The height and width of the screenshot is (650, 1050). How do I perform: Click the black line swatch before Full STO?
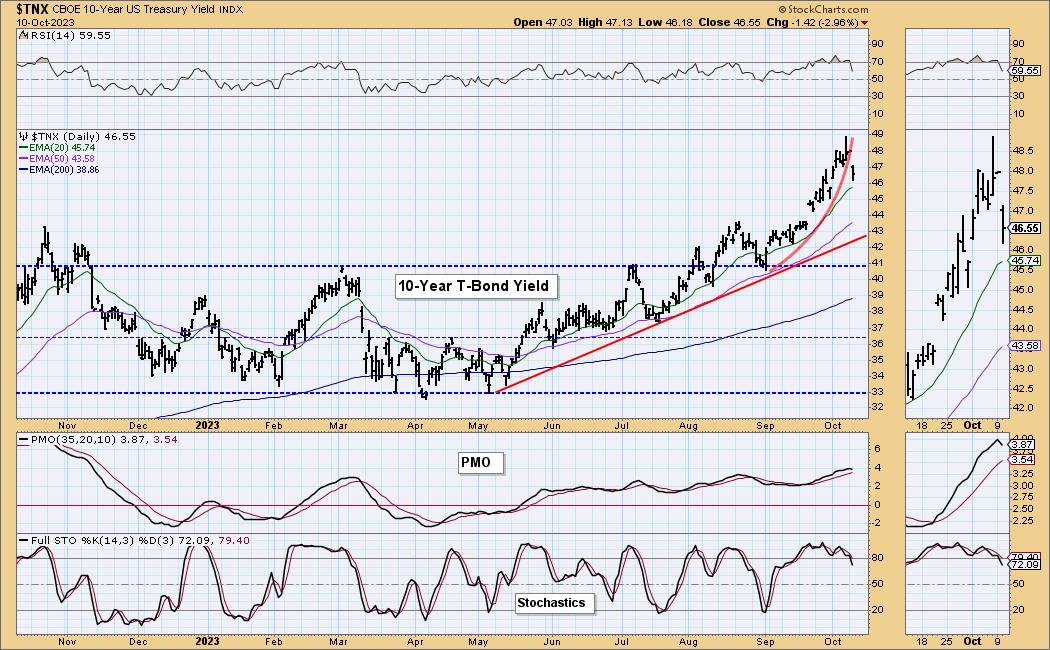pos(23,540)
